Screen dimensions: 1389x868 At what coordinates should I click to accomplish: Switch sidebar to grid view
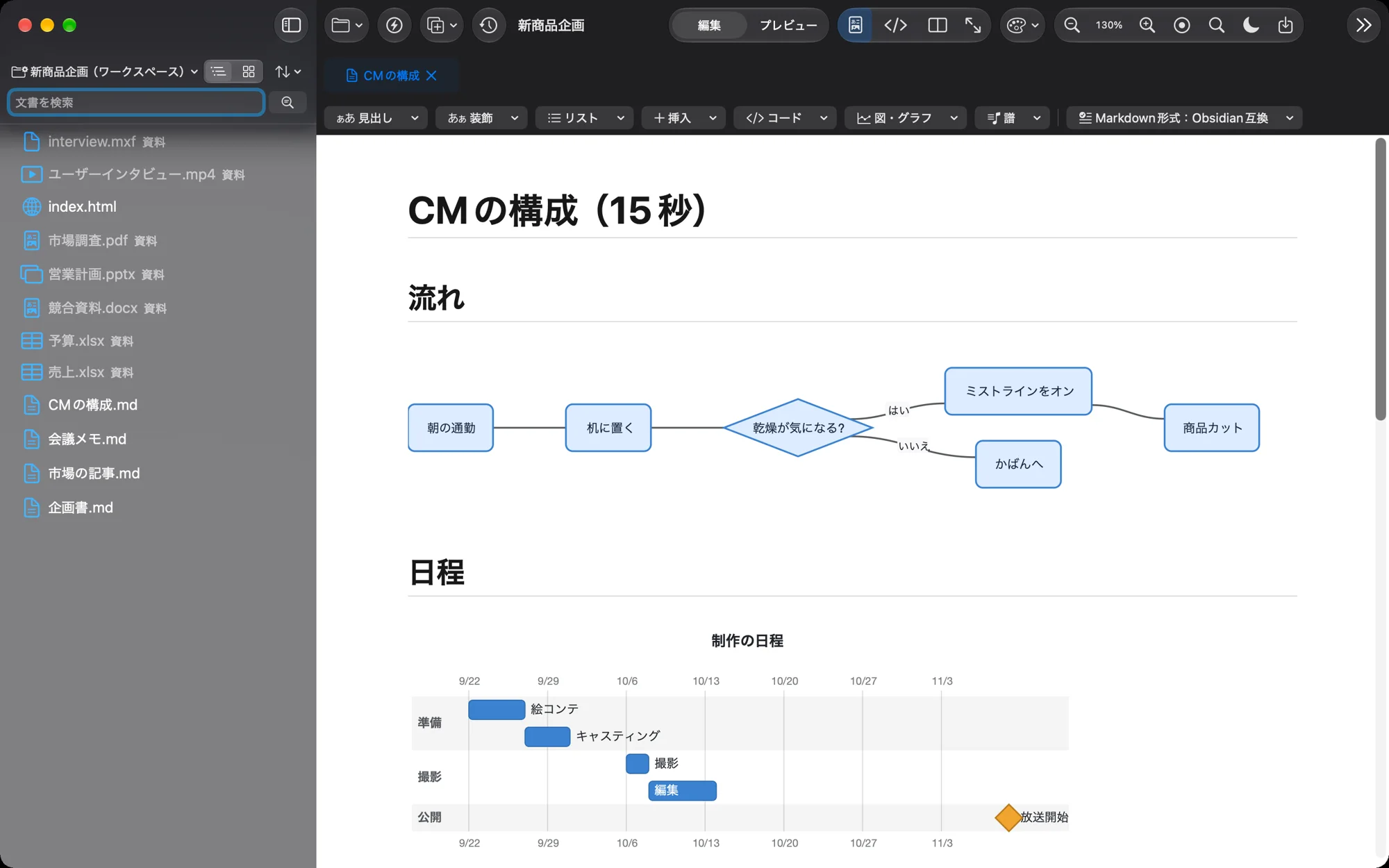tap(248, 72)
